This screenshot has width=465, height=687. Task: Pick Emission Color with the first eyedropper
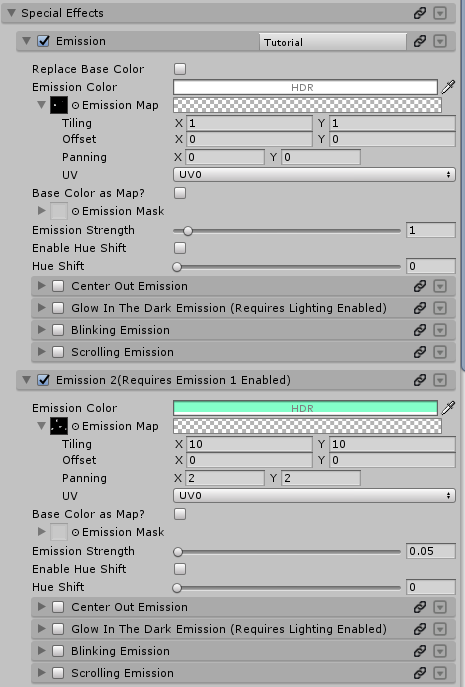448,87
